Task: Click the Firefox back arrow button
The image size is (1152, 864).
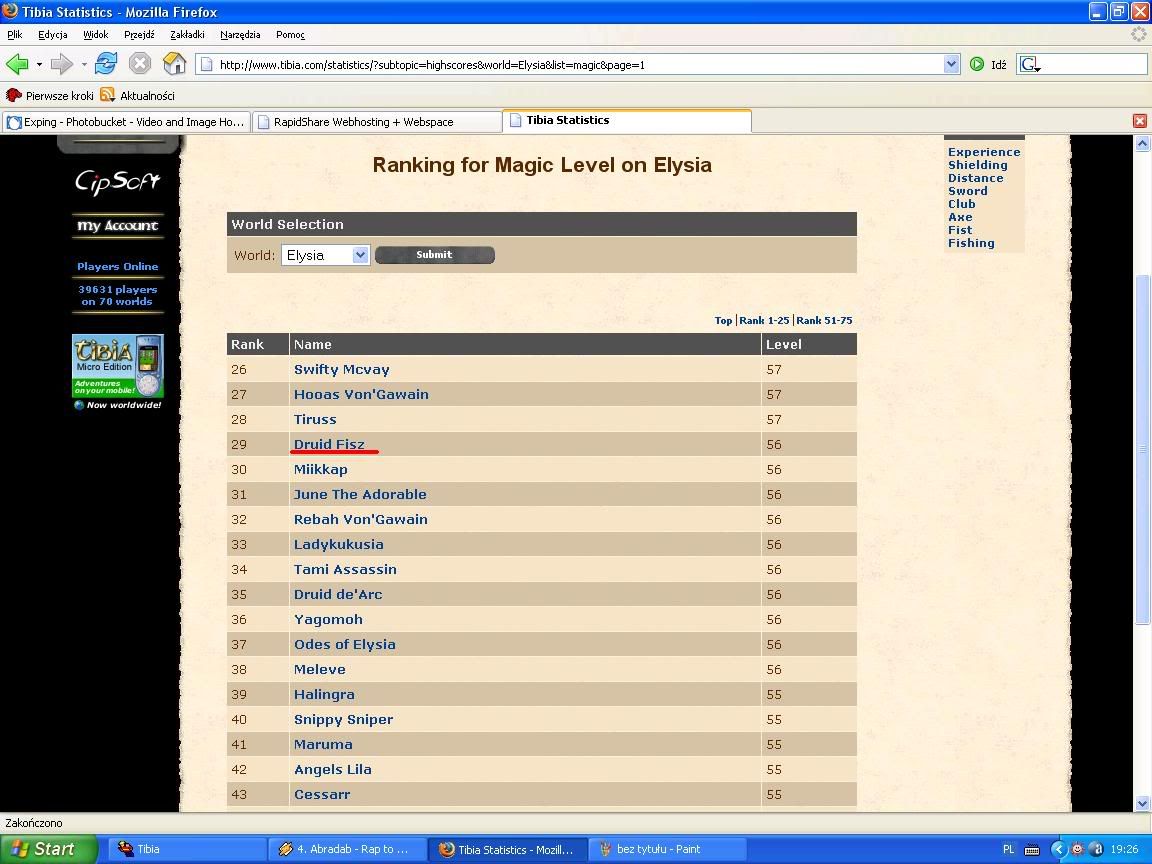Action: coord(17,64)
